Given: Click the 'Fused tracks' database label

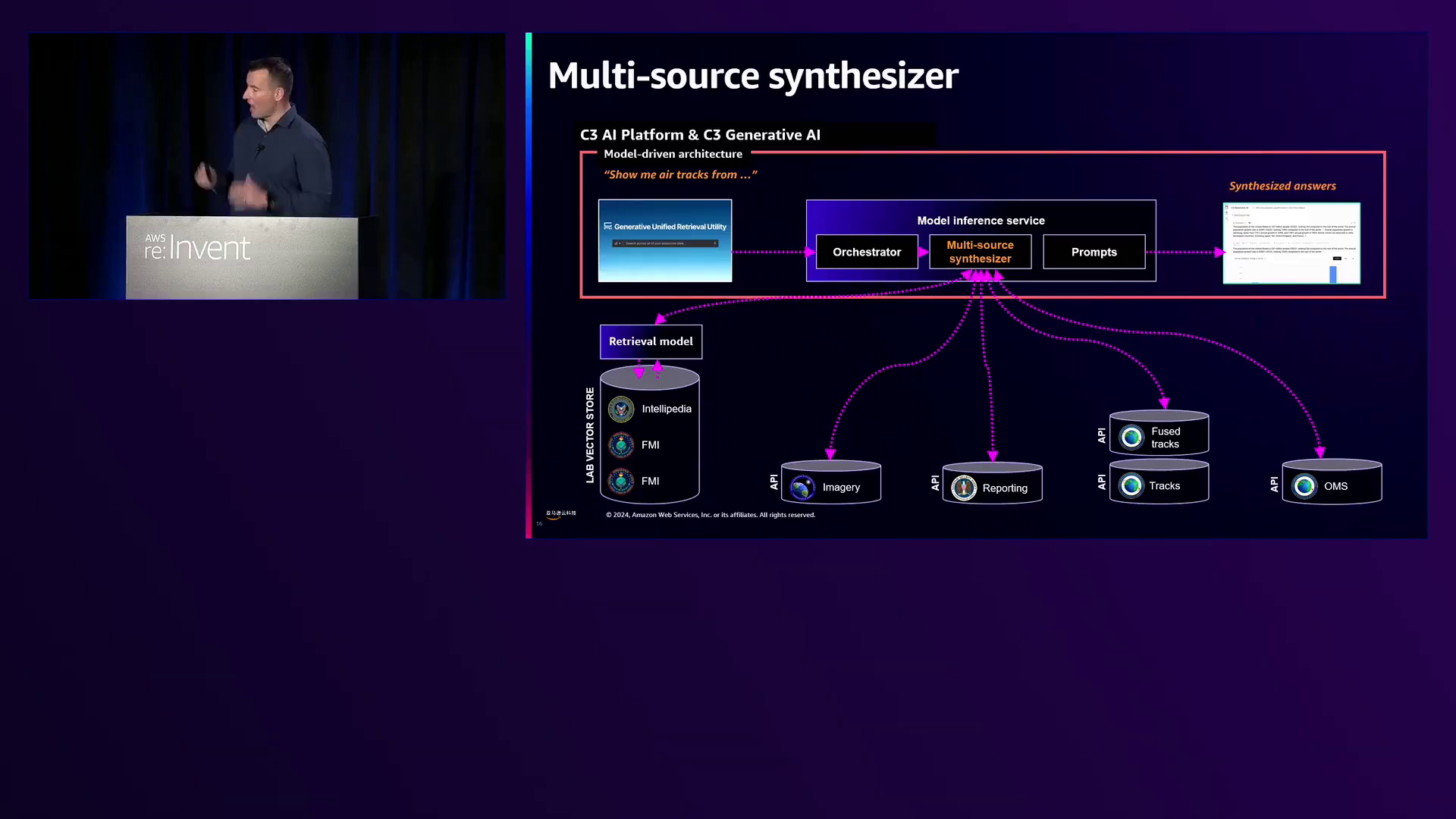Looking at the screenshot, I should click(1166, 438).
